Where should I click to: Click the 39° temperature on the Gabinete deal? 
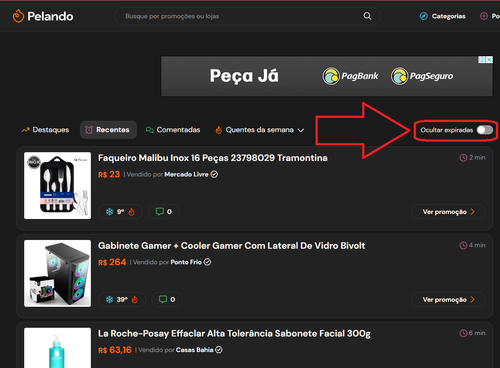coord(122,299)
